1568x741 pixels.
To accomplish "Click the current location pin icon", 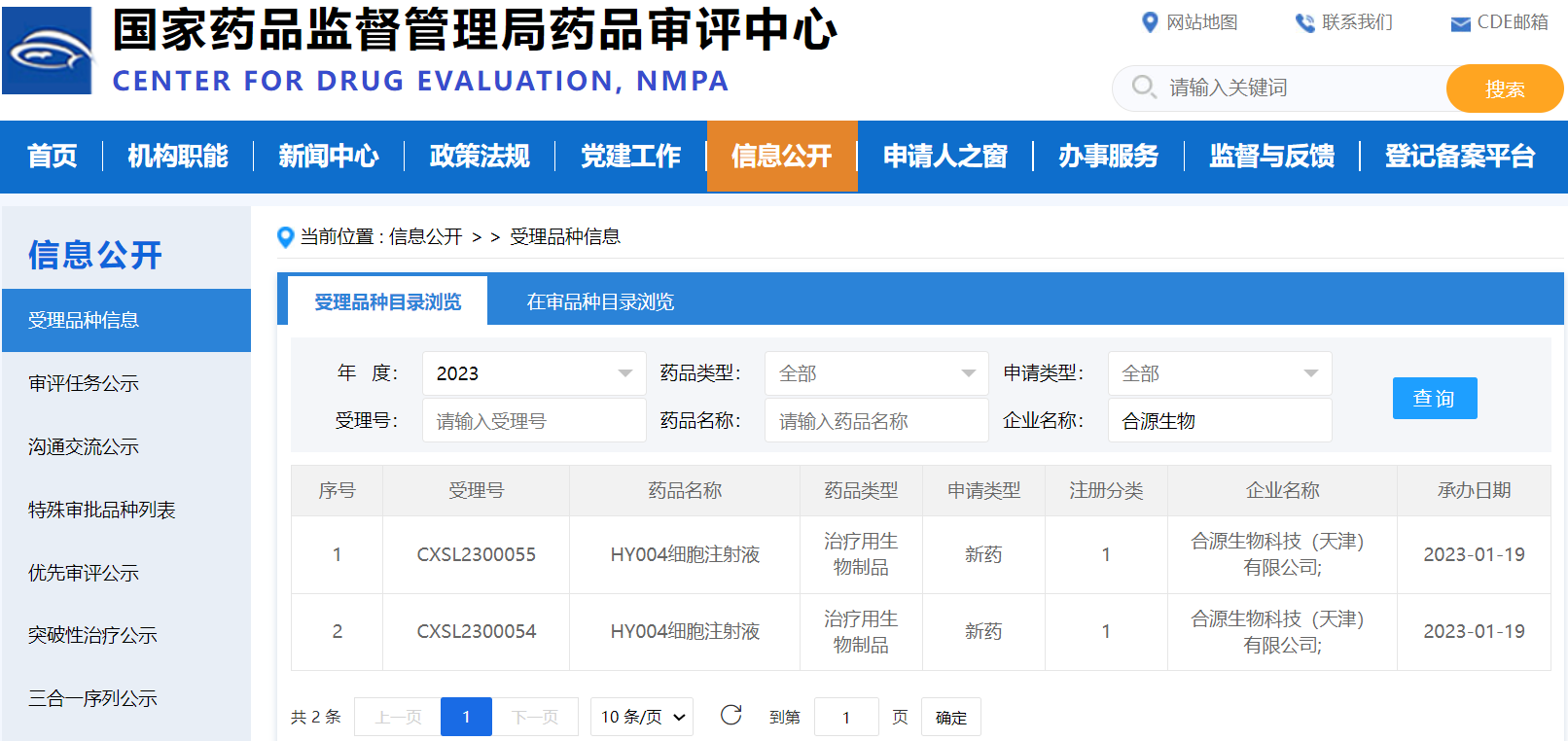I will click(285, 236).
